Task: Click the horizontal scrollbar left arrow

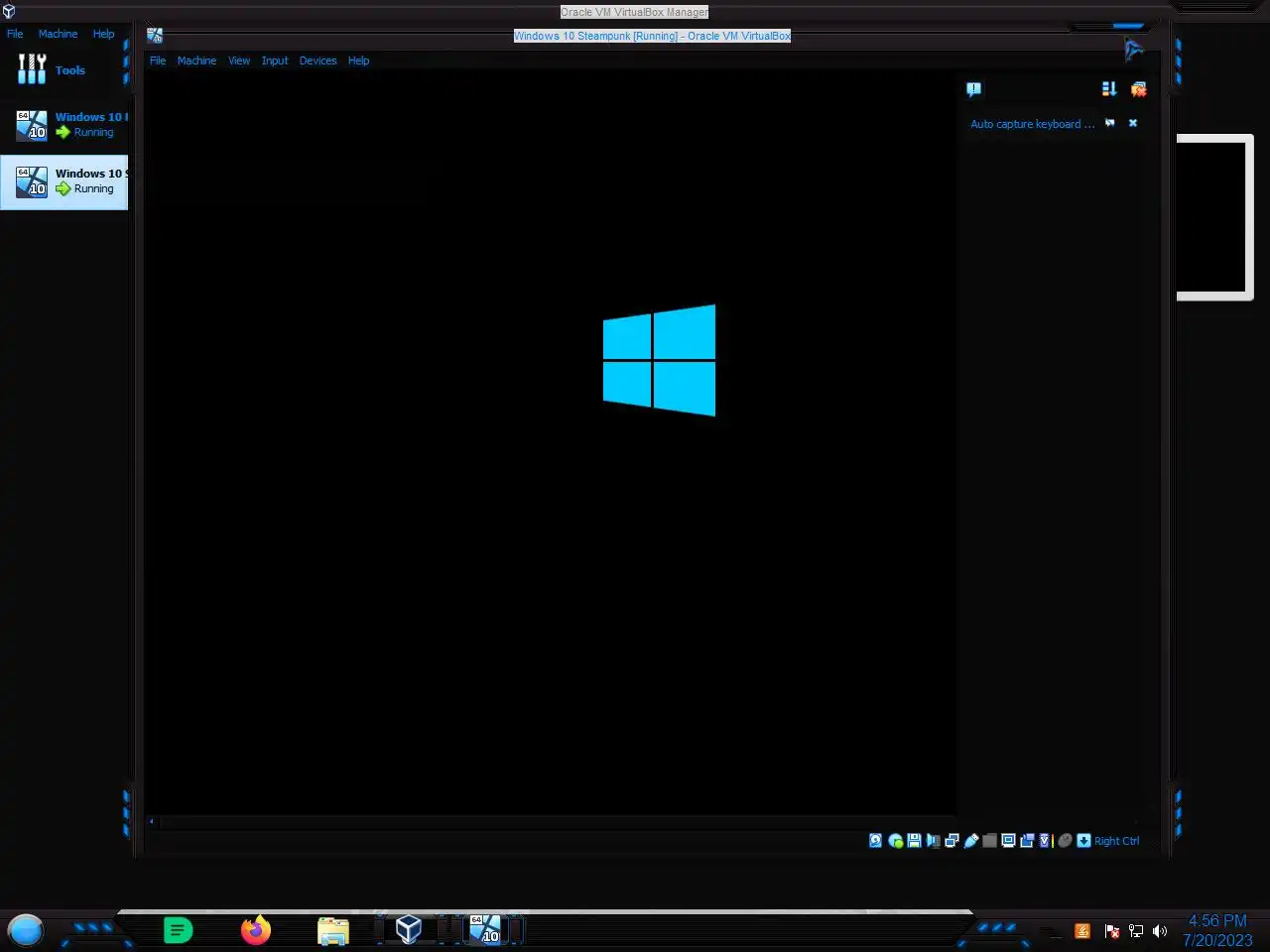Action: (152, 821)
